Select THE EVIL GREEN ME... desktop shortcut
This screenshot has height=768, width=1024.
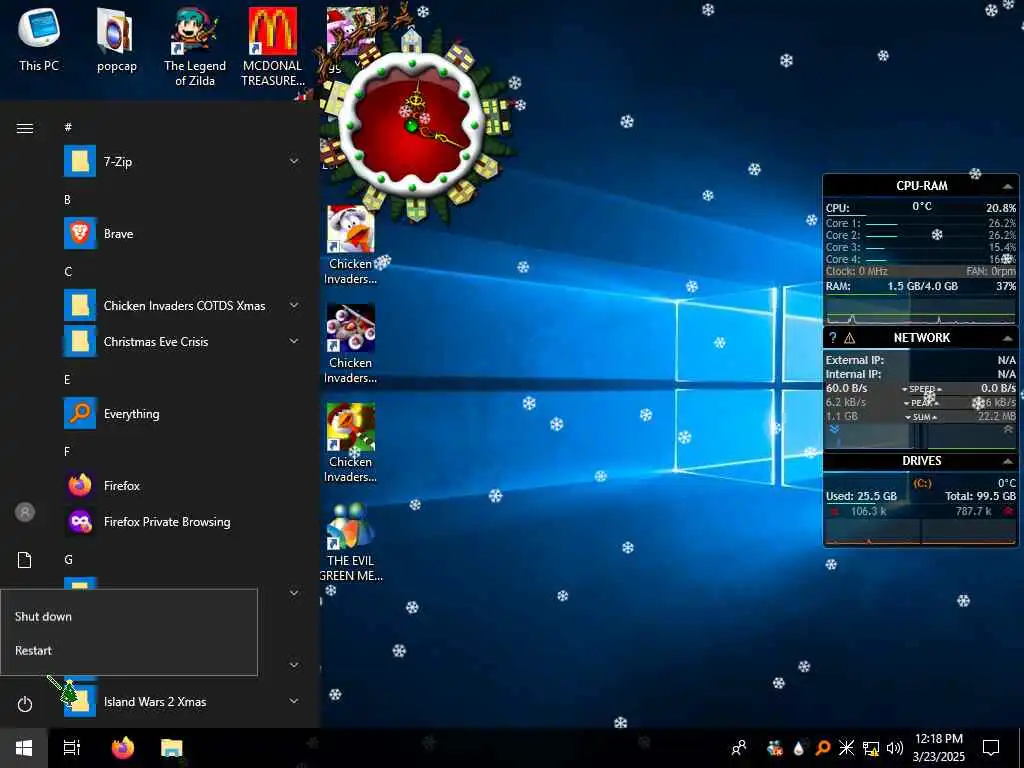tap(351, 542)
